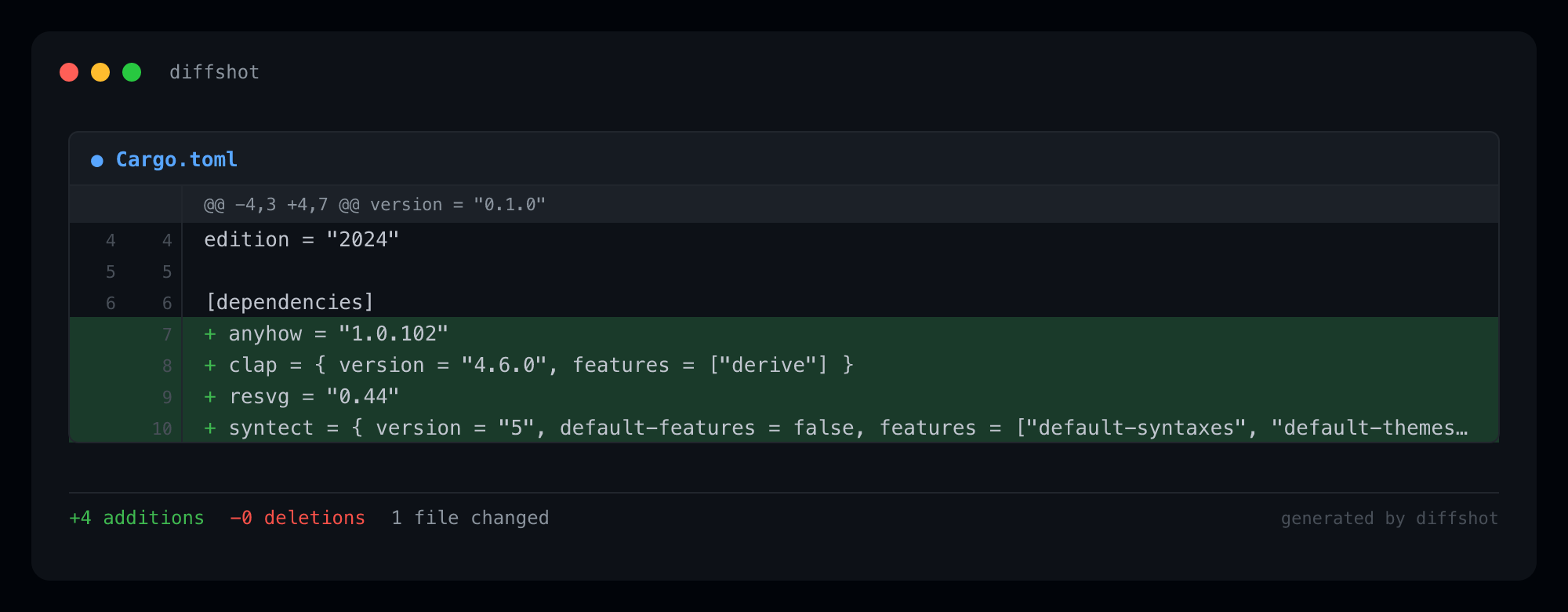This screenshot has width=1568, height=612.
Task: Click the truncated "default-themes…" text at line end
Action: coord(1369,428)
